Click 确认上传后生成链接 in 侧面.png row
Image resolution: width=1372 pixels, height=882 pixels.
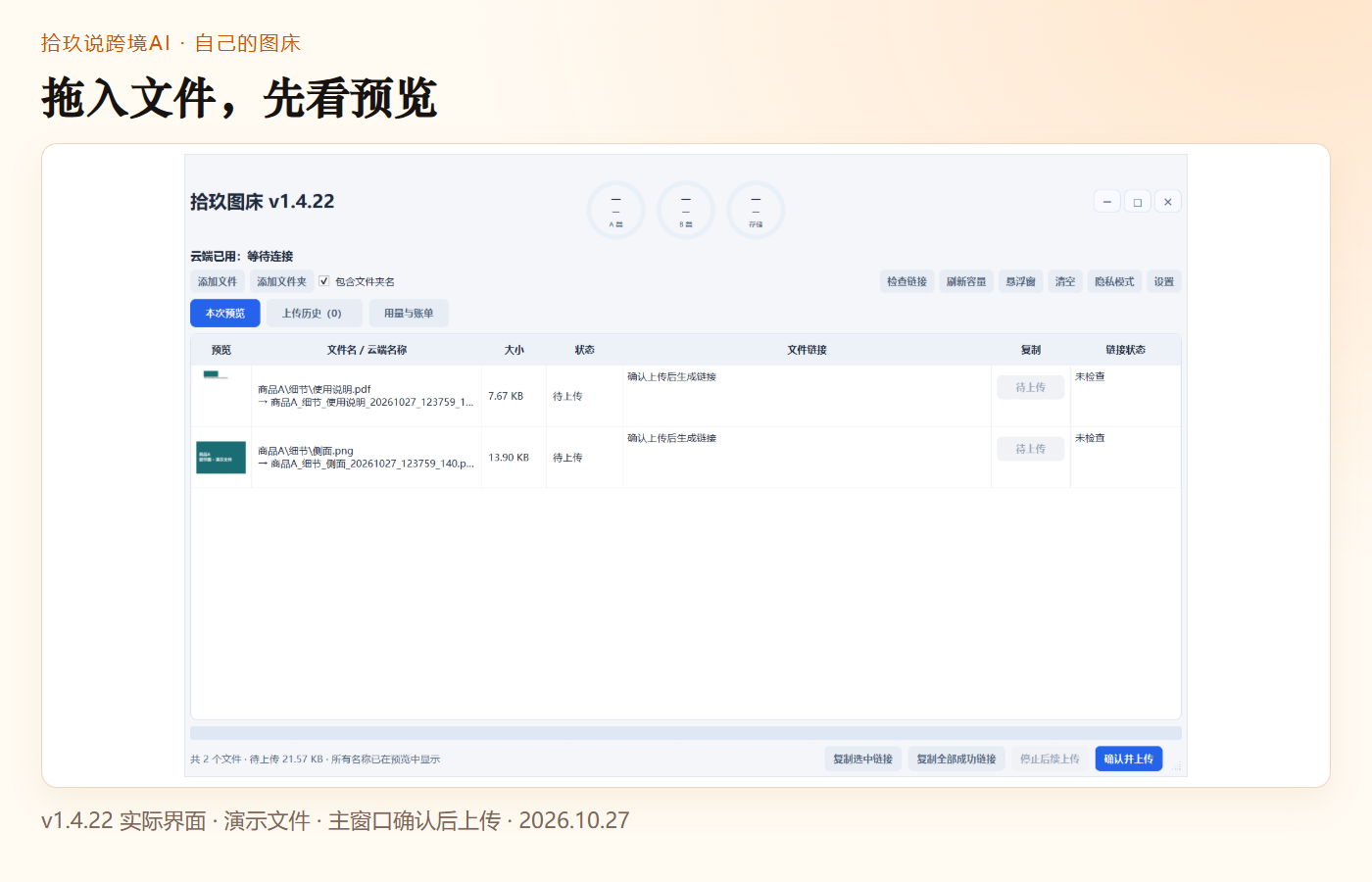(x=672, y=438)
